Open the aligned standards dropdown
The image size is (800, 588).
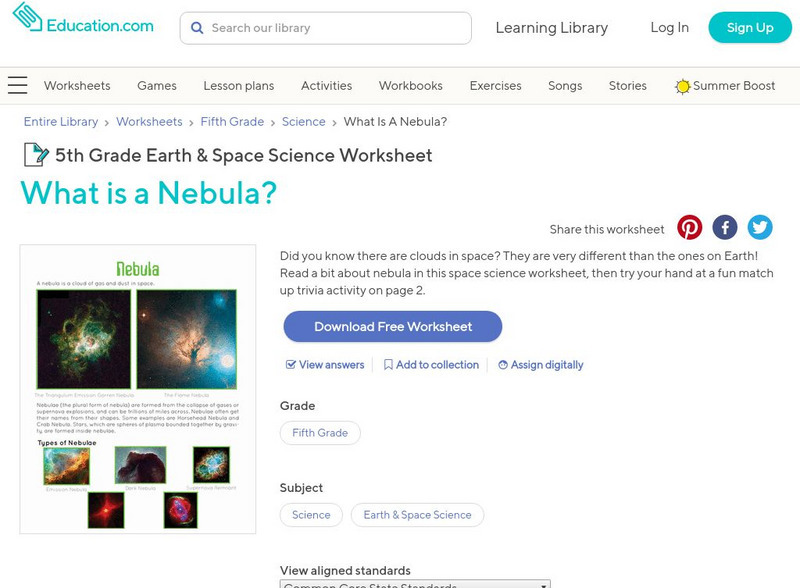(x=415, y=584)
